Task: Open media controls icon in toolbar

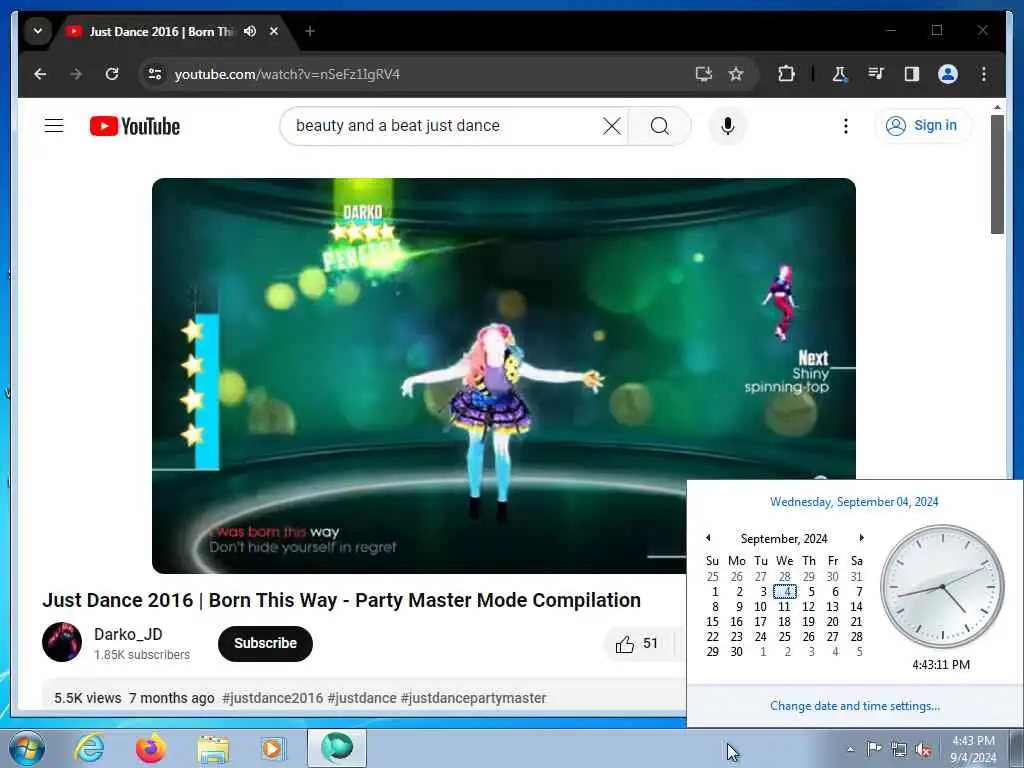Action: click(x=876, y=74)
